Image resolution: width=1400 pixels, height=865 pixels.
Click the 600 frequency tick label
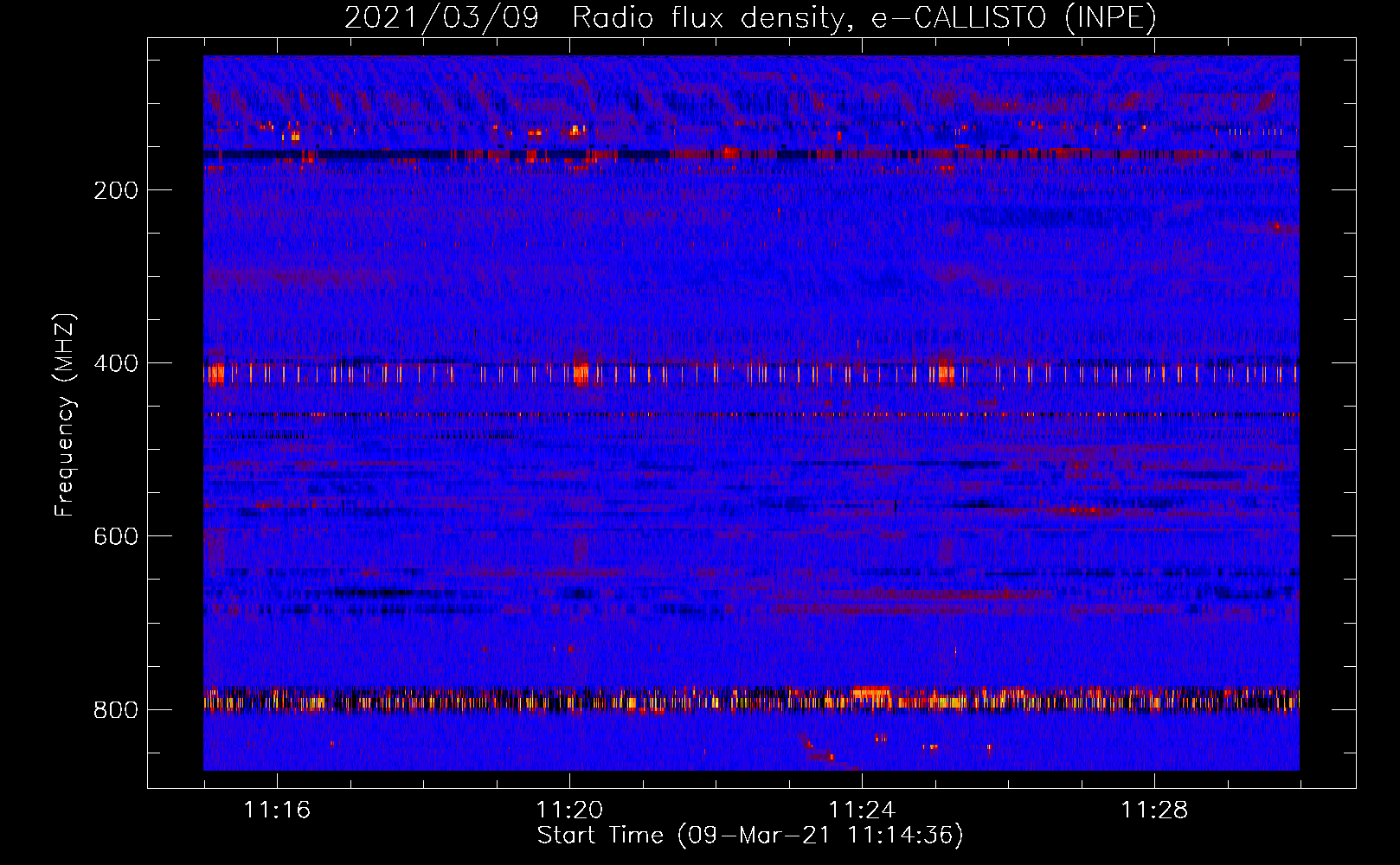116,536
